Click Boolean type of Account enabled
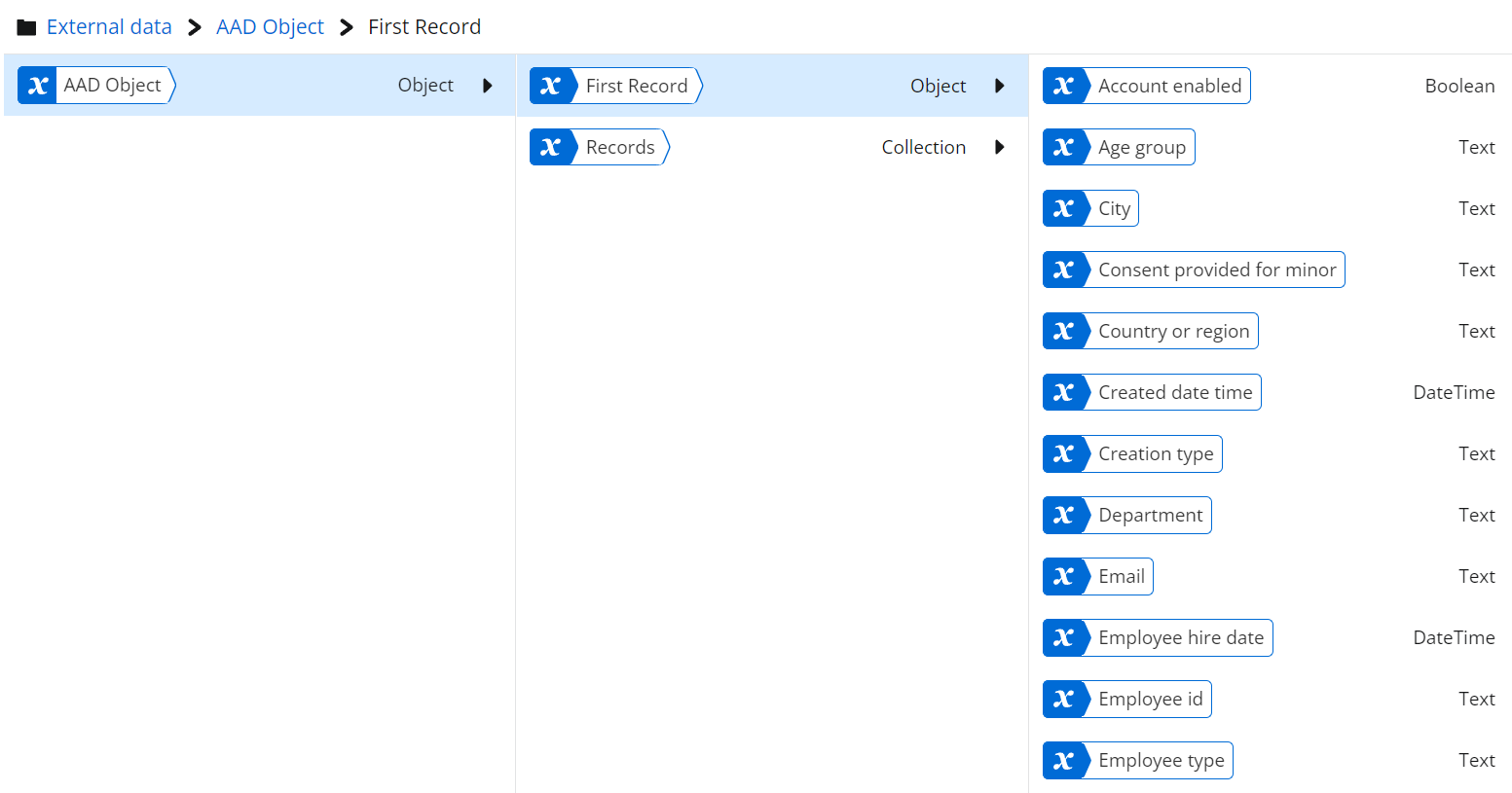 coord(1459,86)
